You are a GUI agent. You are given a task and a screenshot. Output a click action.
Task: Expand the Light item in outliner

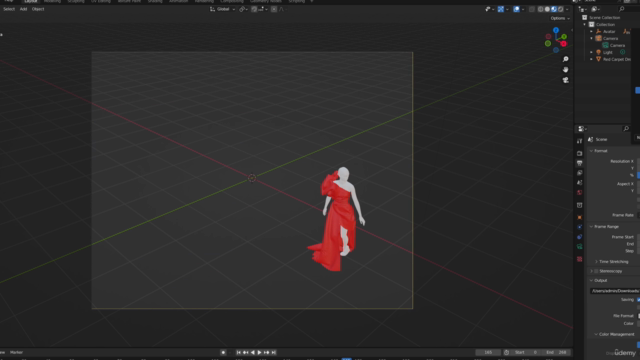591,52
